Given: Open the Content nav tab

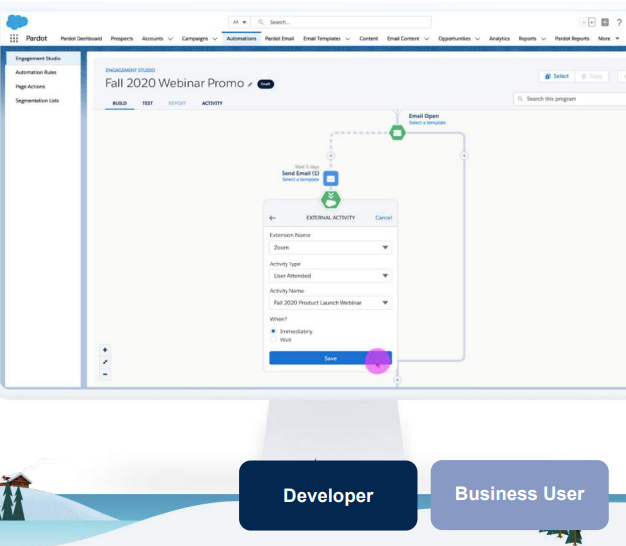Looking at the screenshot, I should (x=368, y=39).
